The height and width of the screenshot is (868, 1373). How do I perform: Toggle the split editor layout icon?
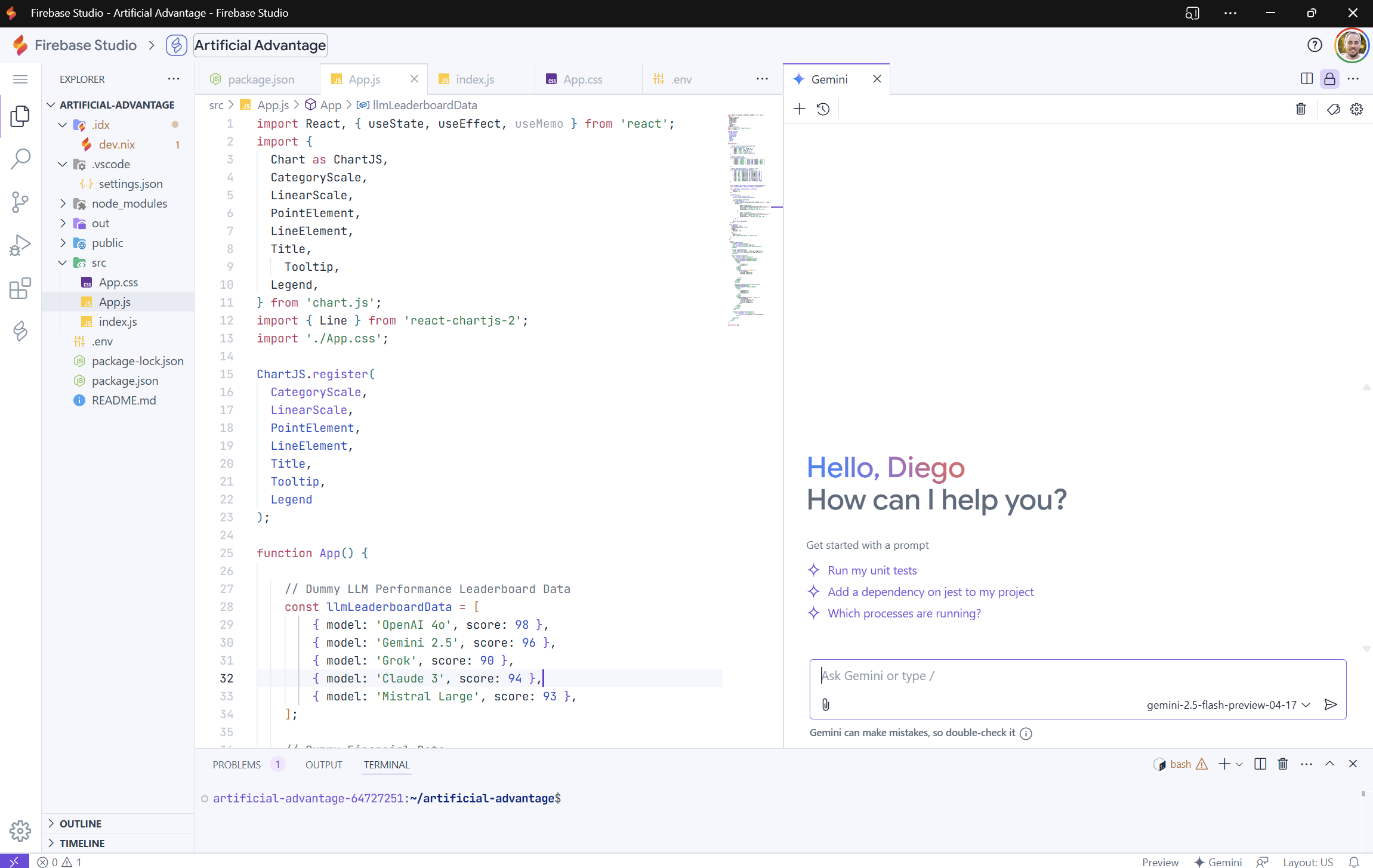coord(1306,79)
